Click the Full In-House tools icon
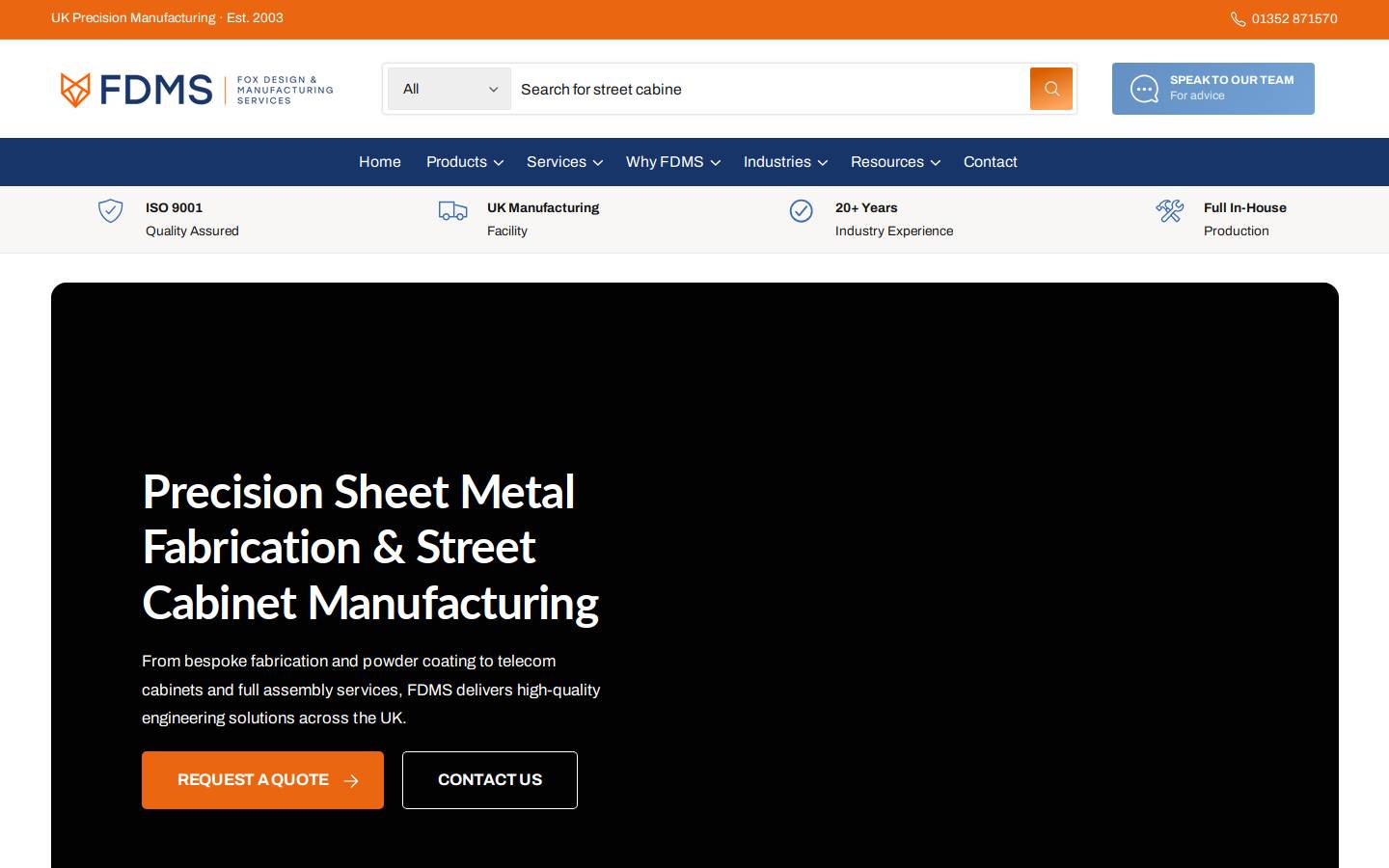This screenshot has height=868, width=1389. click(1169, 210)
